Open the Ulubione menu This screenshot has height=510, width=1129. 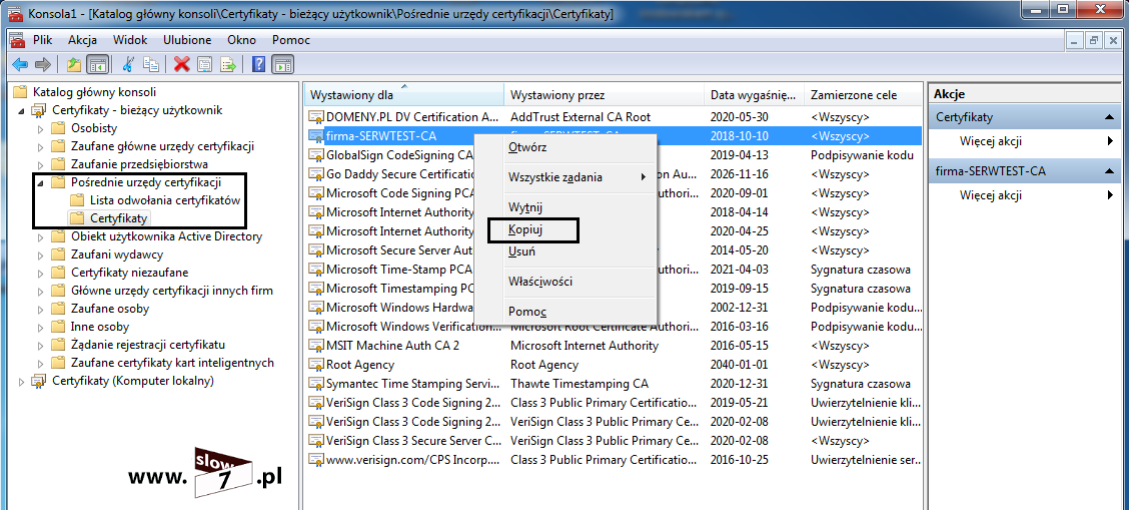[x=187, y=40]
